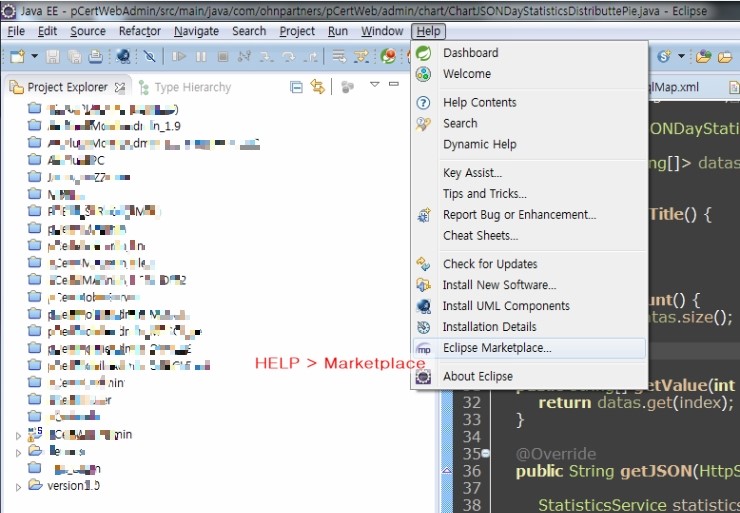Open Eclipse Marketplace...

[x=529, y=348]
